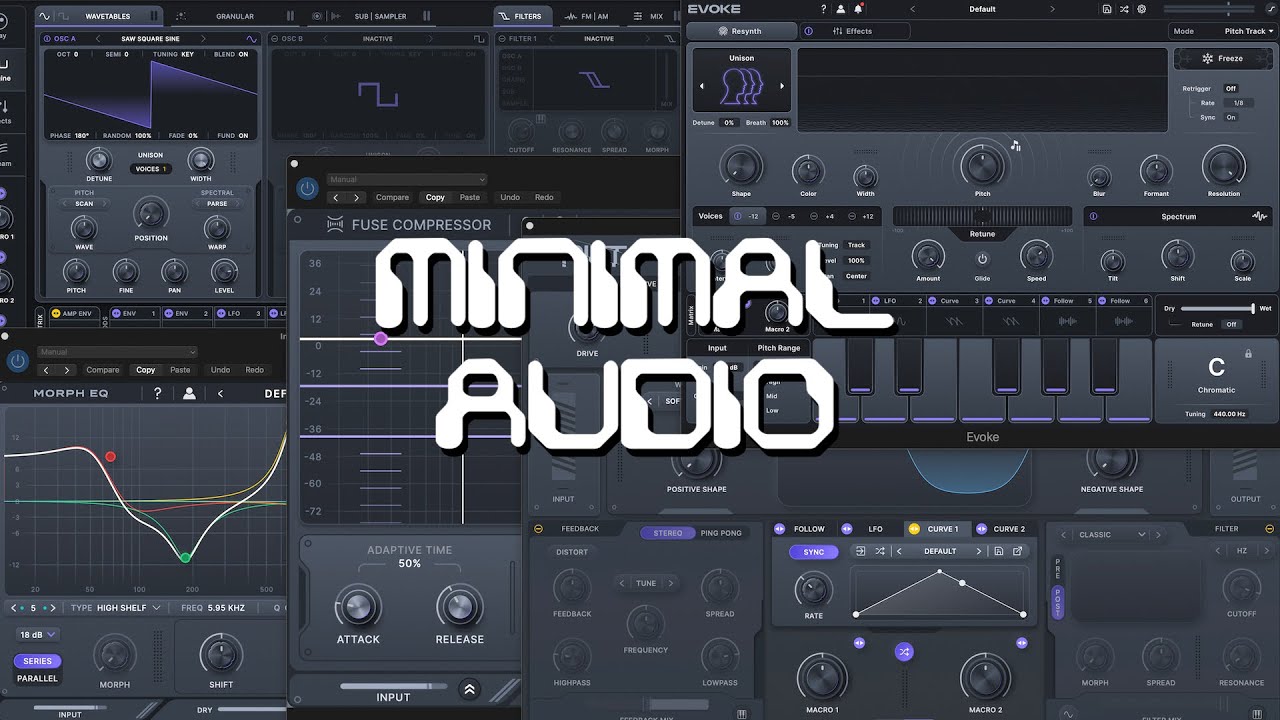The image size is (1280, 720).
Task: Click Paste in Morph EQ toolbar
Action: click(180, 370)
